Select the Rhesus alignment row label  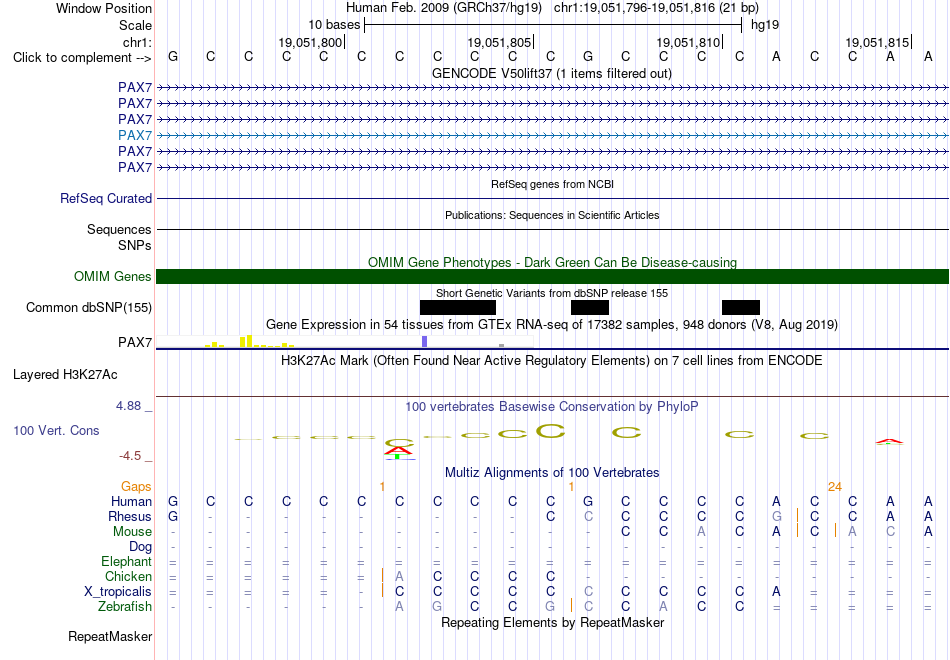pos(130,516)
